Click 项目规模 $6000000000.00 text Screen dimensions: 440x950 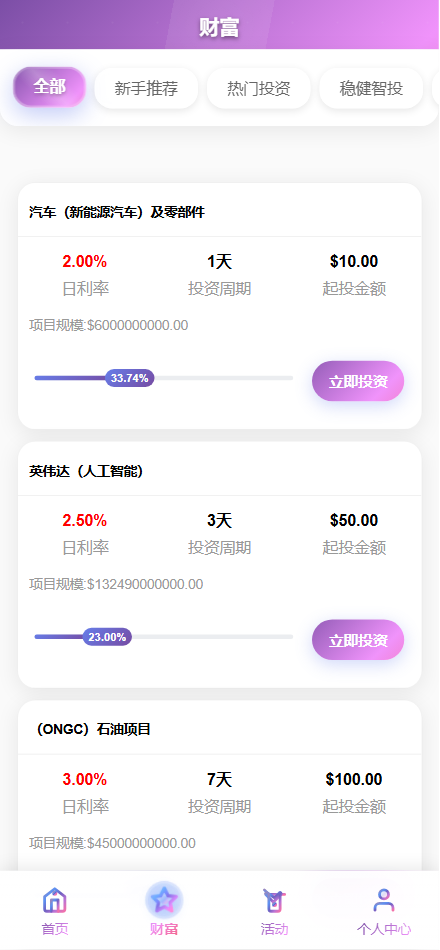[108, 325]
